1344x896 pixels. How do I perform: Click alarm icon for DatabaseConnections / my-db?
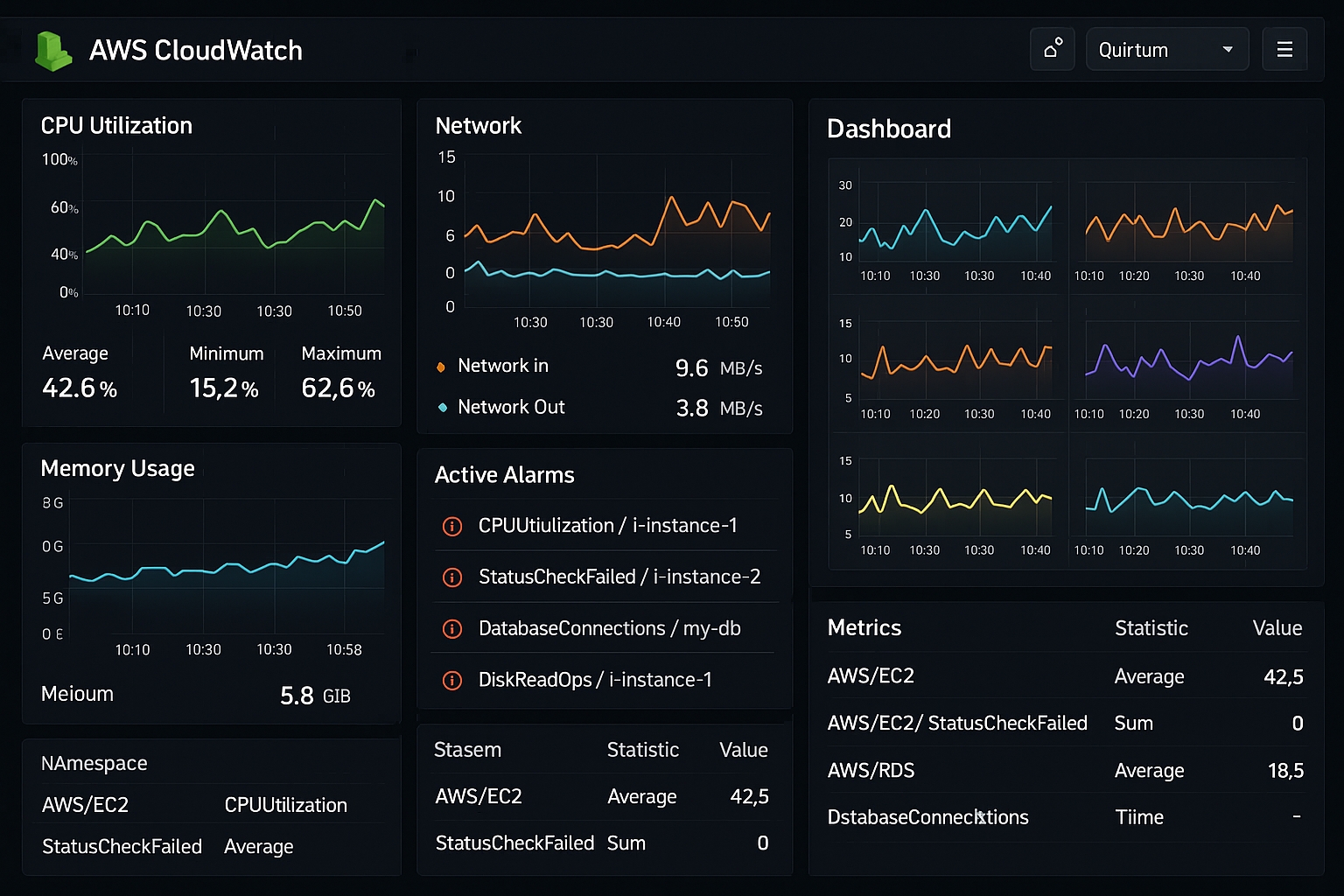click(x=452, y=629)
